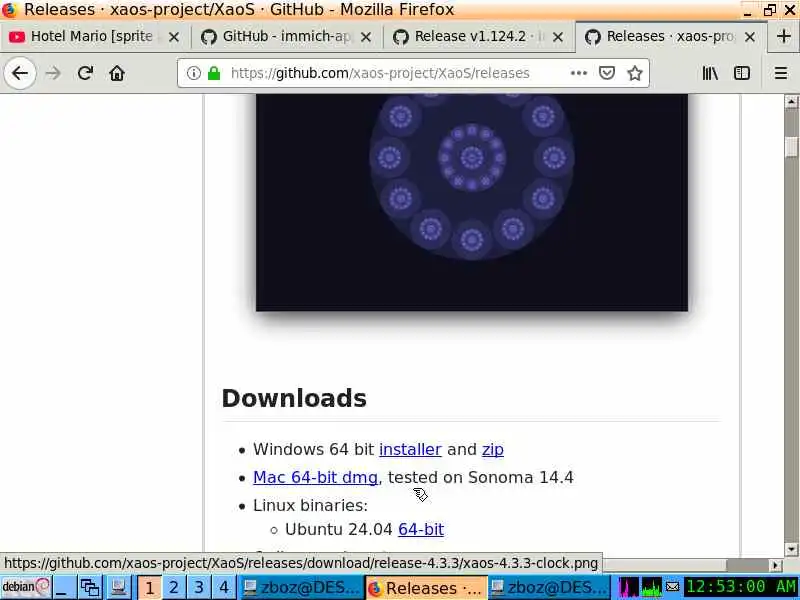The width and height of the screenshot is (800, 600).
Task: Show site information for github.com
Action: coord(193,73)
